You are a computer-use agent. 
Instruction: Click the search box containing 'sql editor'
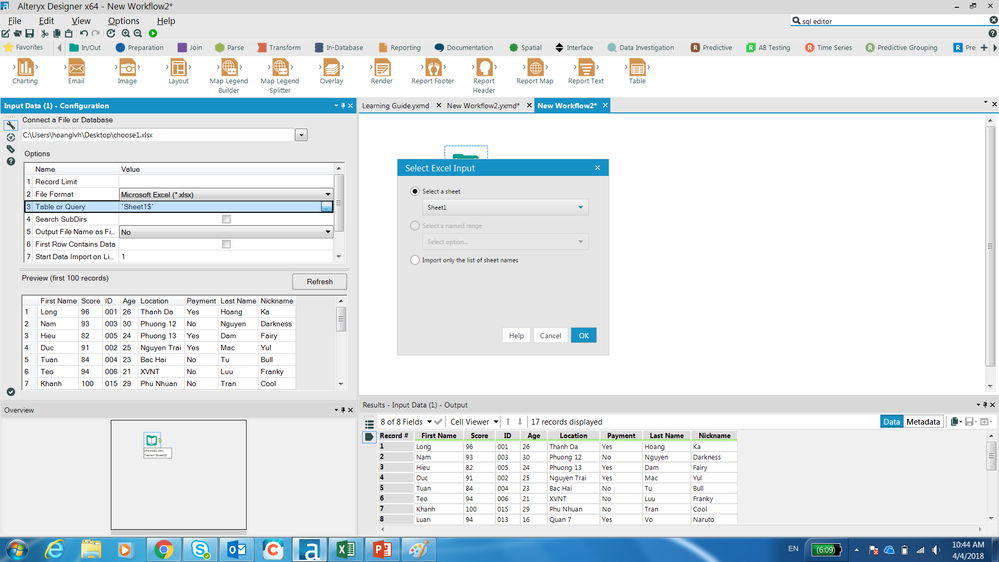(x=889, y=21)
